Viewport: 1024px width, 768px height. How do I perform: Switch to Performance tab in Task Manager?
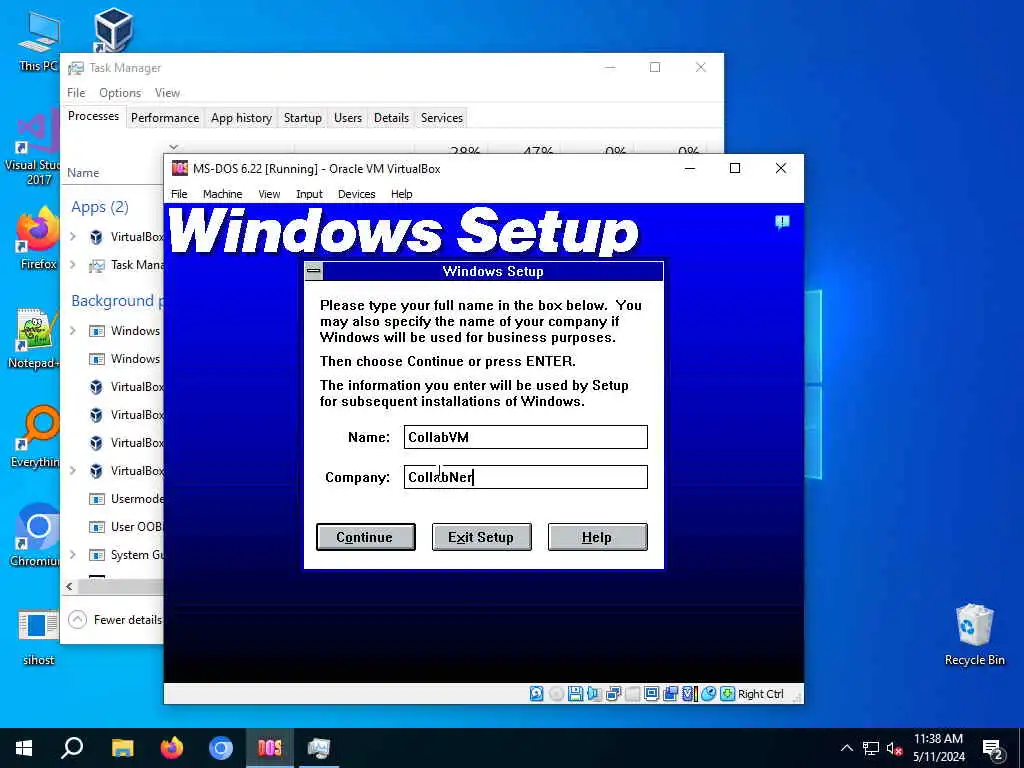(165, 118)
